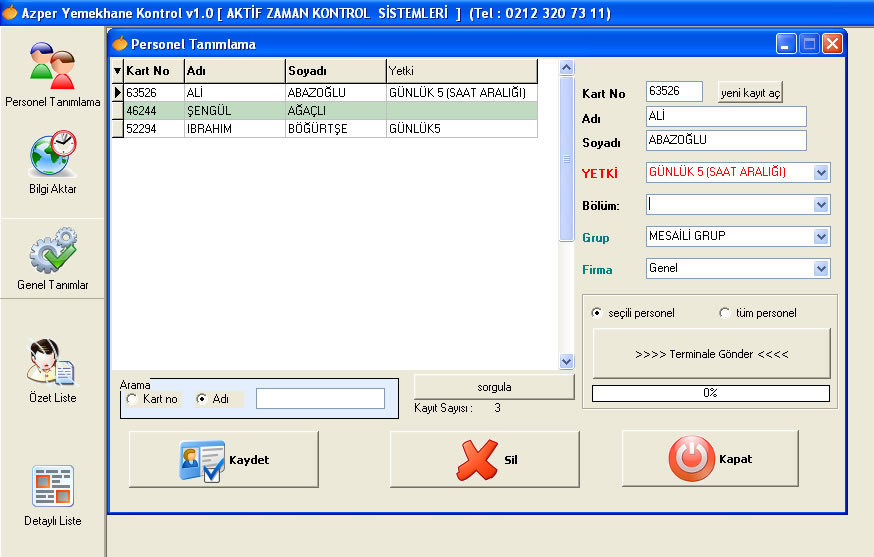Select the seçili personel radio option
The width and height of the screenshot is (874, 557).
click(598, 313)
